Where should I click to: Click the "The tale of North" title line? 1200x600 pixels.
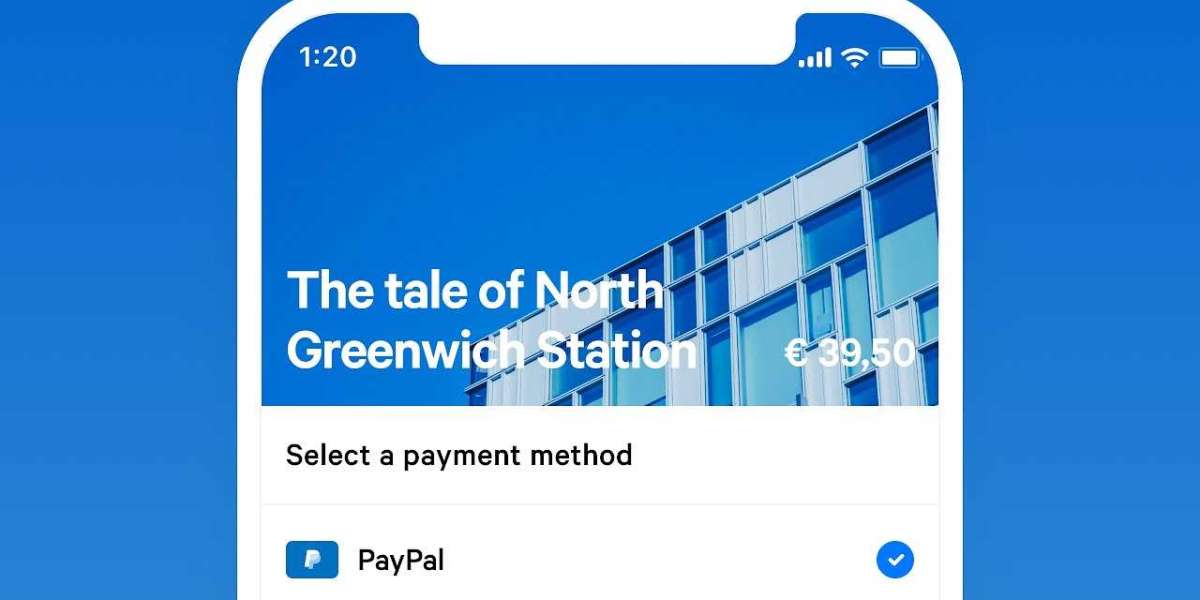click(x=476, y=290)
